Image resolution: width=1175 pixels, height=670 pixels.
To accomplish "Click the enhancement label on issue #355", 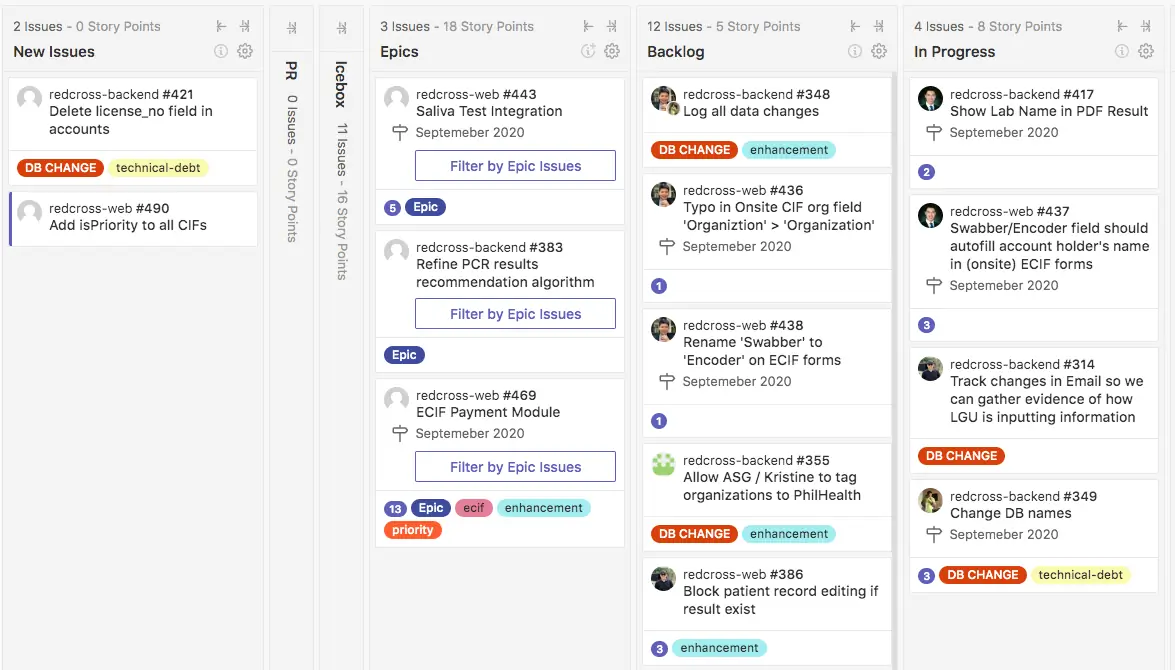I will [x=789, y=534].
